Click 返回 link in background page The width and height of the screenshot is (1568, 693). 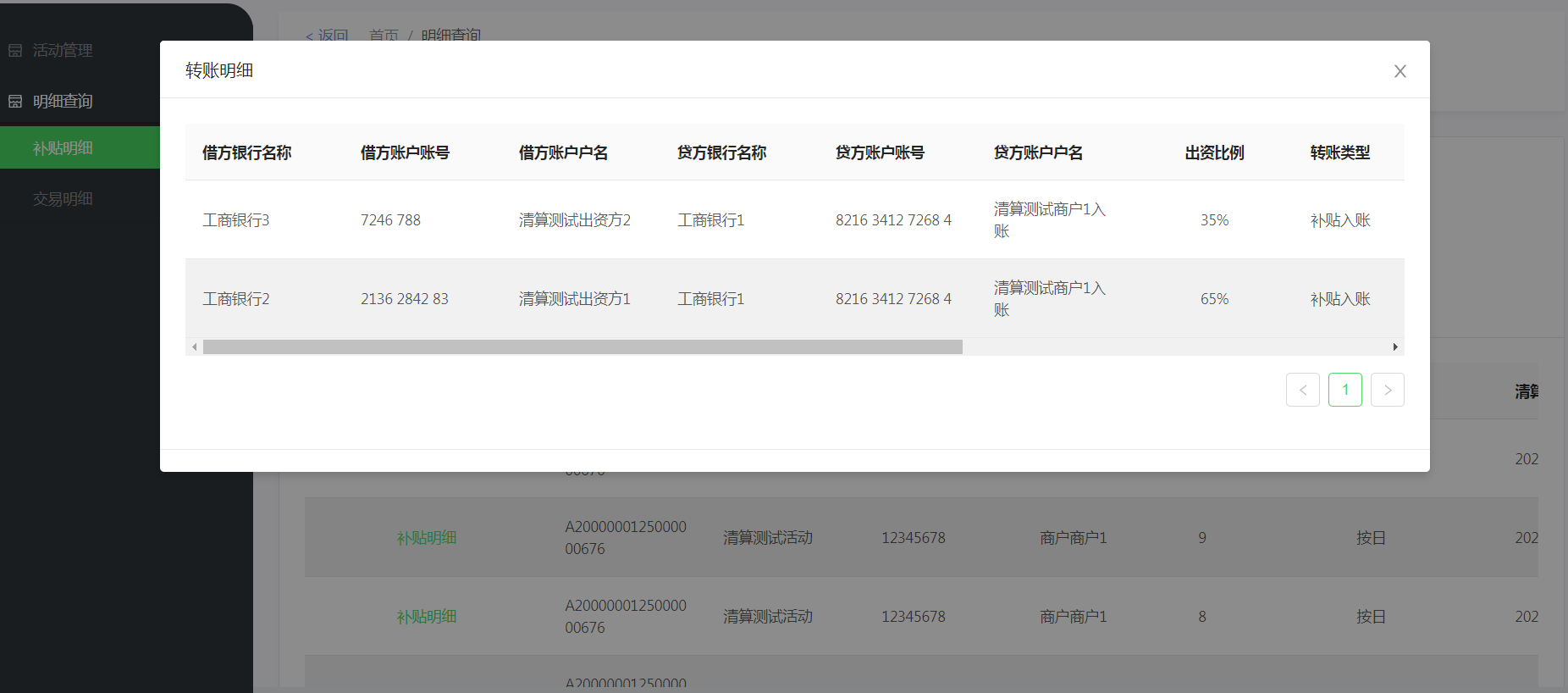point(328,36)
